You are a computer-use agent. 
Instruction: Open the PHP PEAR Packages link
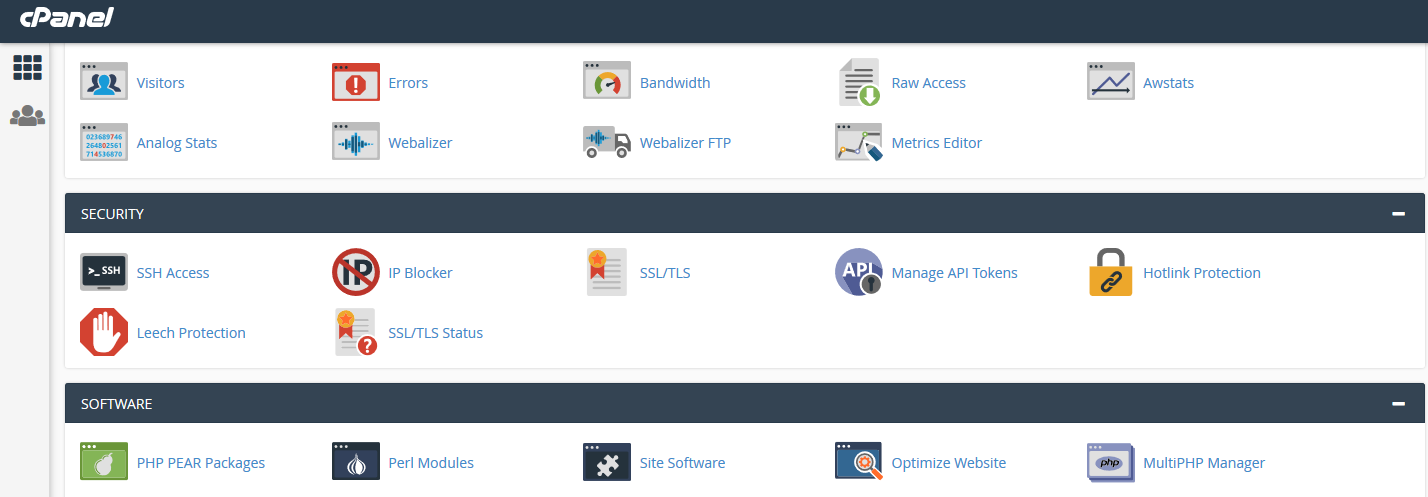click(x=201, y=463)
